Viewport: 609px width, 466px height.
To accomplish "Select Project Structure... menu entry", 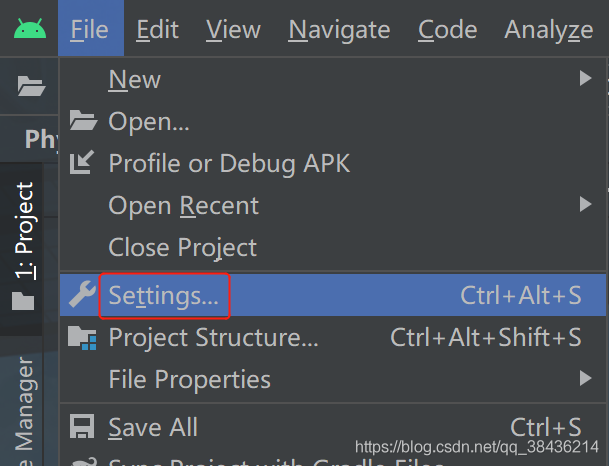I will pyautogui.click(x=214, y=337).
